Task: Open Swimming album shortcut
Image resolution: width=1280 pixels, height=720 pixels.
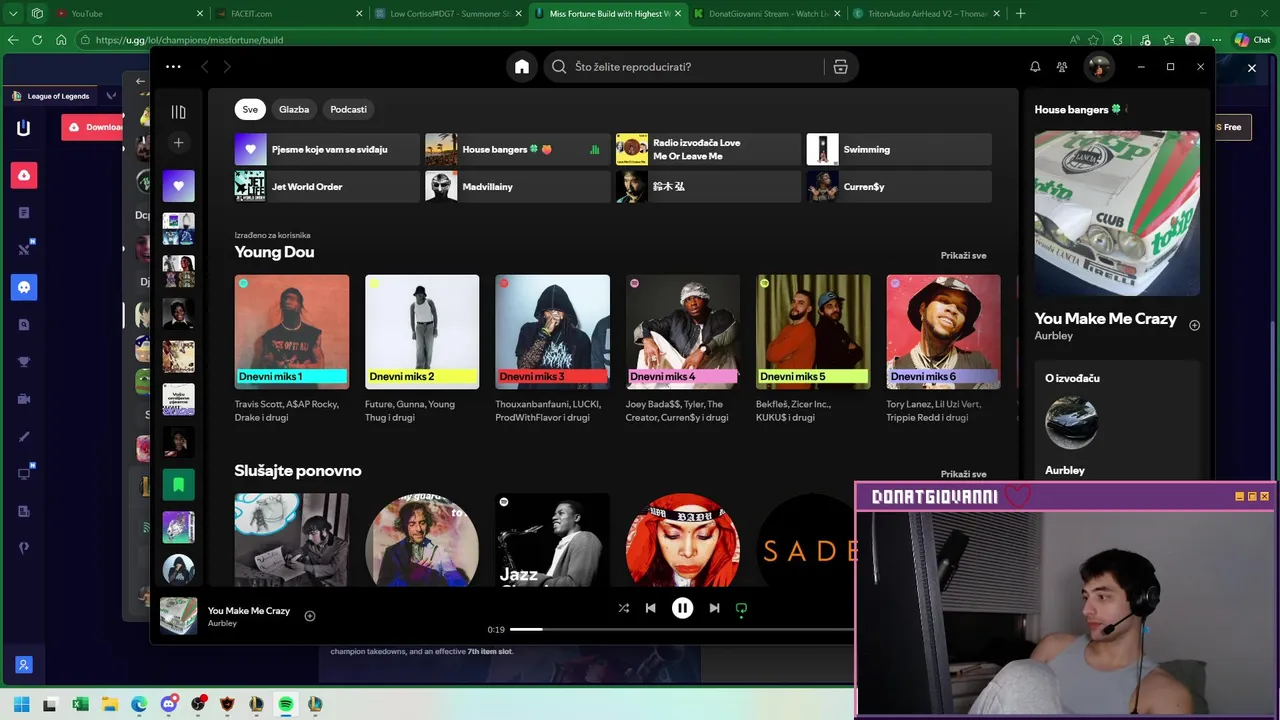Action: 899,149
